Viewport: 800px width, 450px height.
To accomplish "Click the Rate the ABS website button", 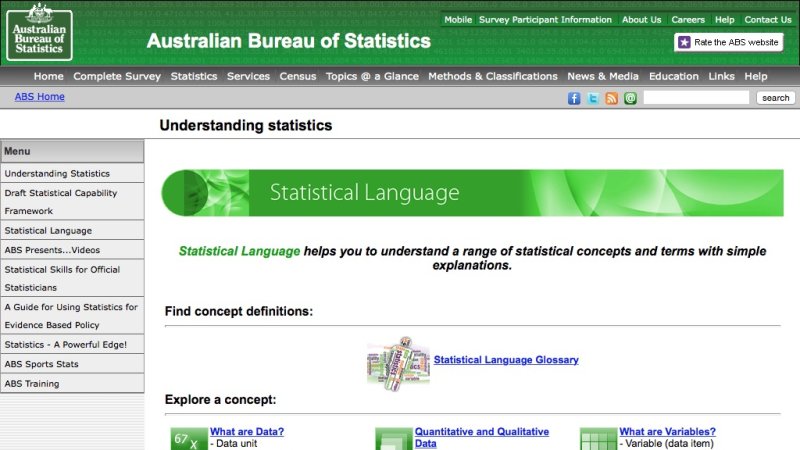I will tap(729, 42).
